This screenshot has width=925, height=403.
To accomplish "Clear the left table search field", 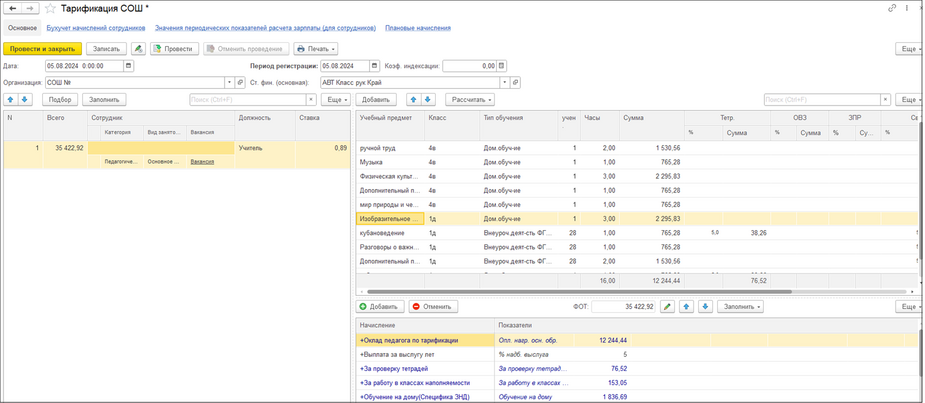I will click(x=313, y=100).
